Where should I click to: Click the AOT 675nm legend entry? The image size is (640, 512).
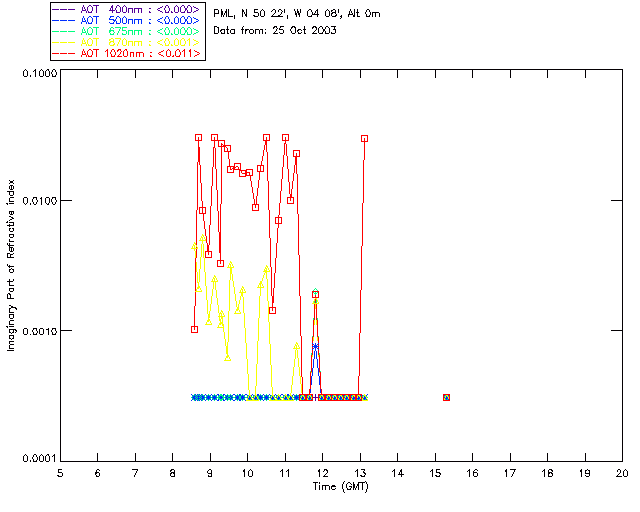pyautogui.click(x=127, y=31)
